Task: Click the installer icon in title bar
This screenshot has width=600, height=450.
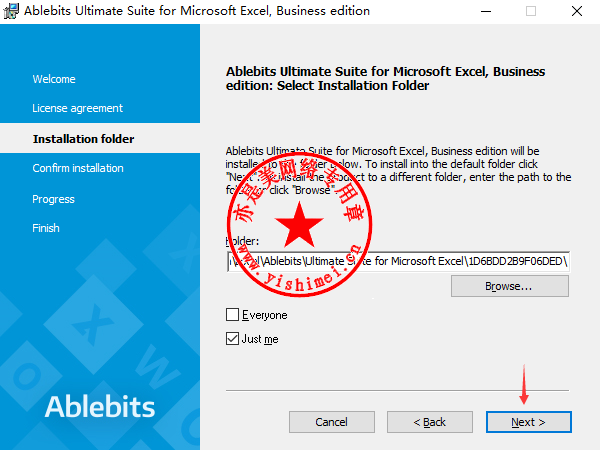Action: pos(11,11)
